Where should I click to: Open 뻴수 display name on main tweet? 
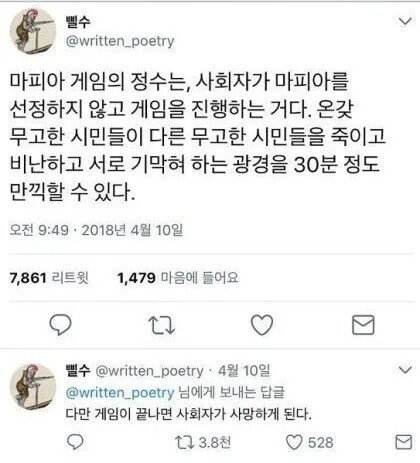pos(78,21)
